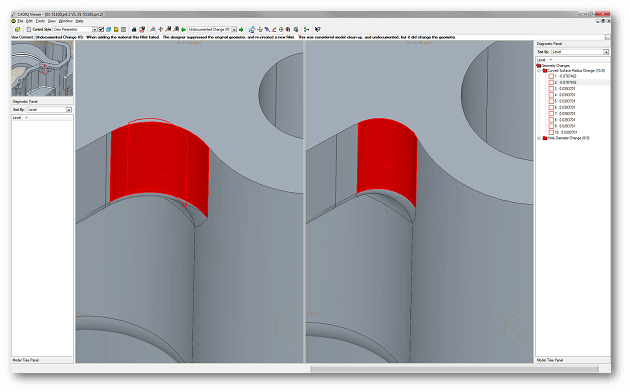Click the left panel Level column header arrow
The height and width of the screenshot is (392, 630).
27,118
